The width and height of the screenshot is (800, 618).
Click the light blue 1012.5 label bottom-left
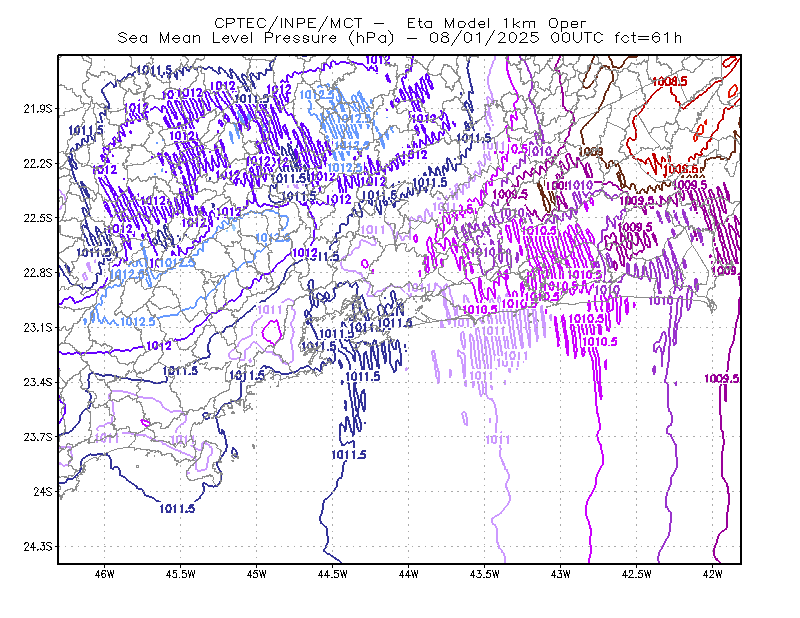click(138, 322)
